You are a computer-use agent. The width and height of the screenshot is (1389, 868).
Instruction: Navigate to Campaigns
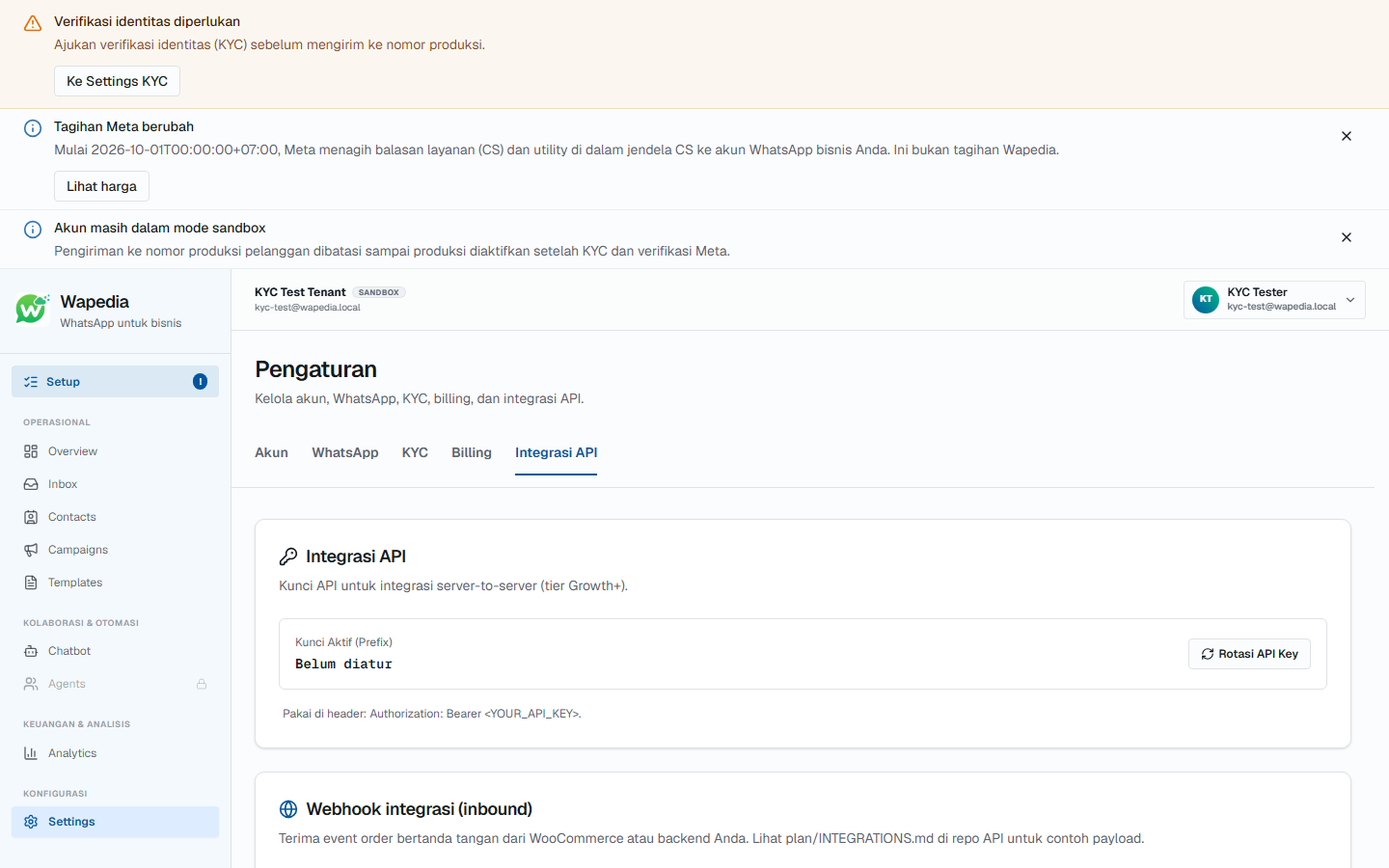(115, 550)
